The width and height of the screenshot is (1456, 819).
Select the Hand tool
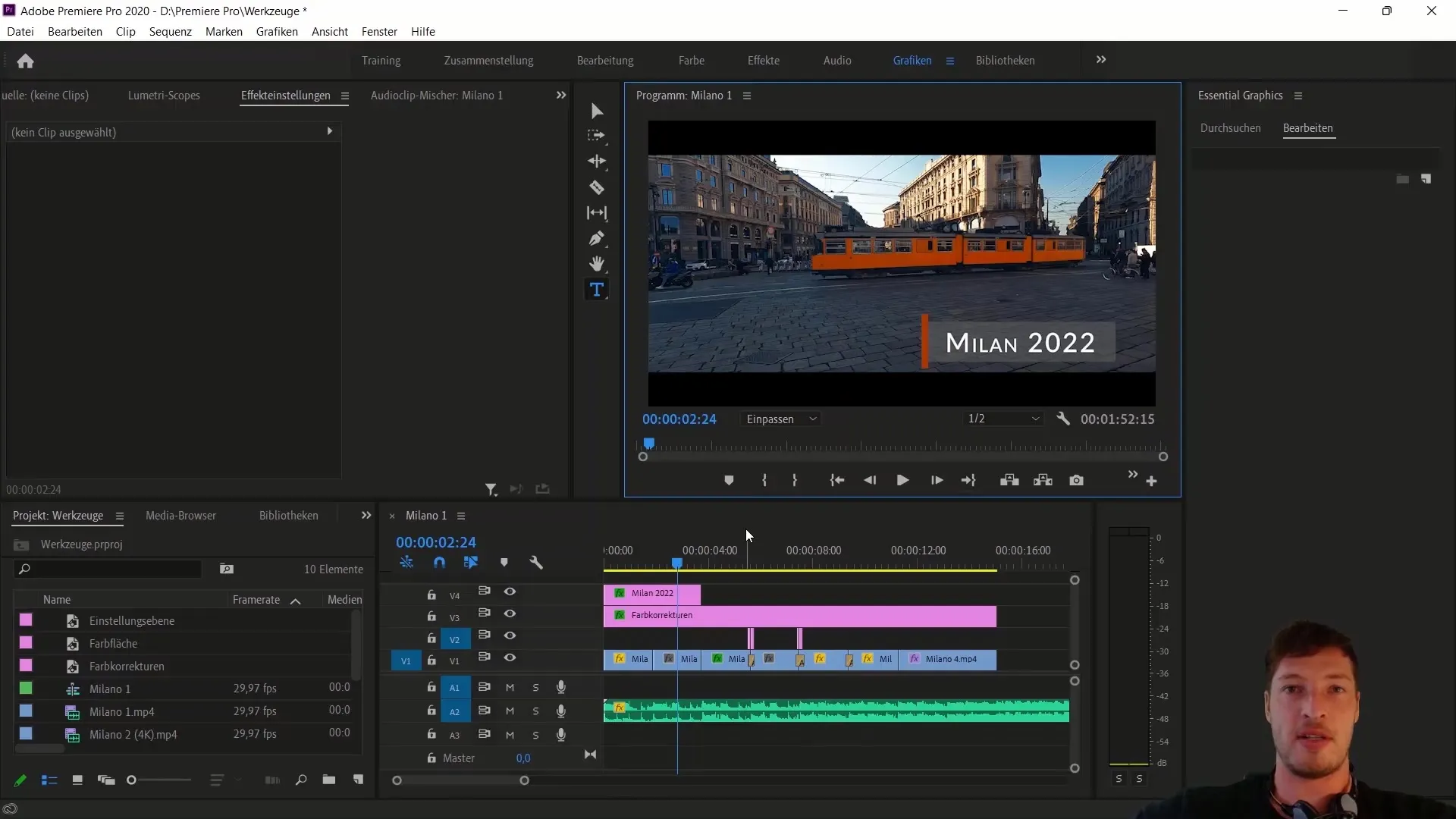tap(597, 264)
